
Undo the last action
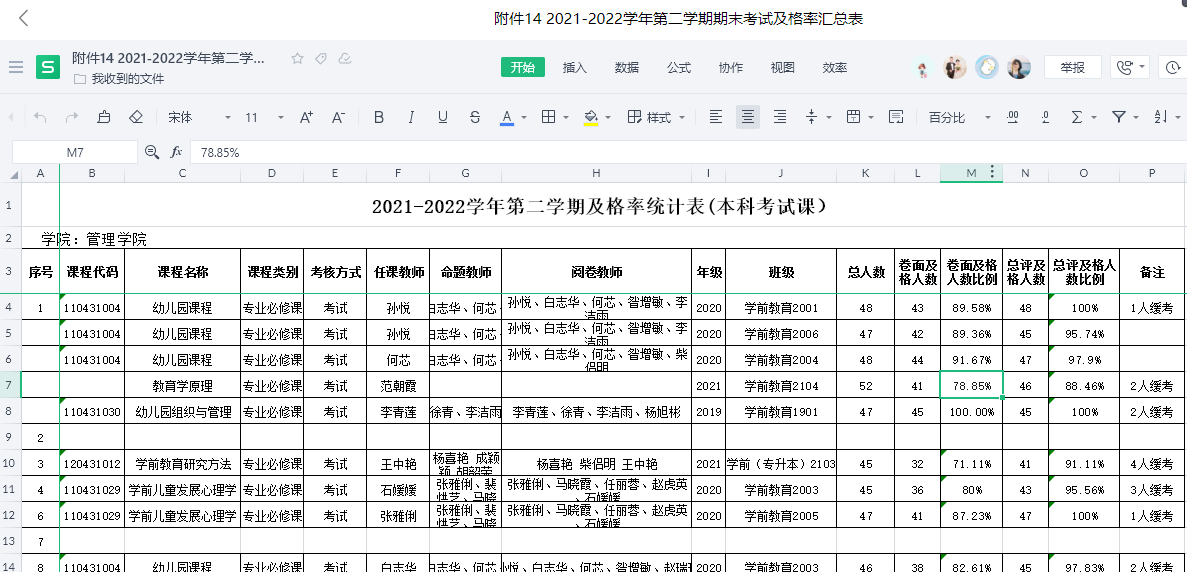(x=40, y=117)
